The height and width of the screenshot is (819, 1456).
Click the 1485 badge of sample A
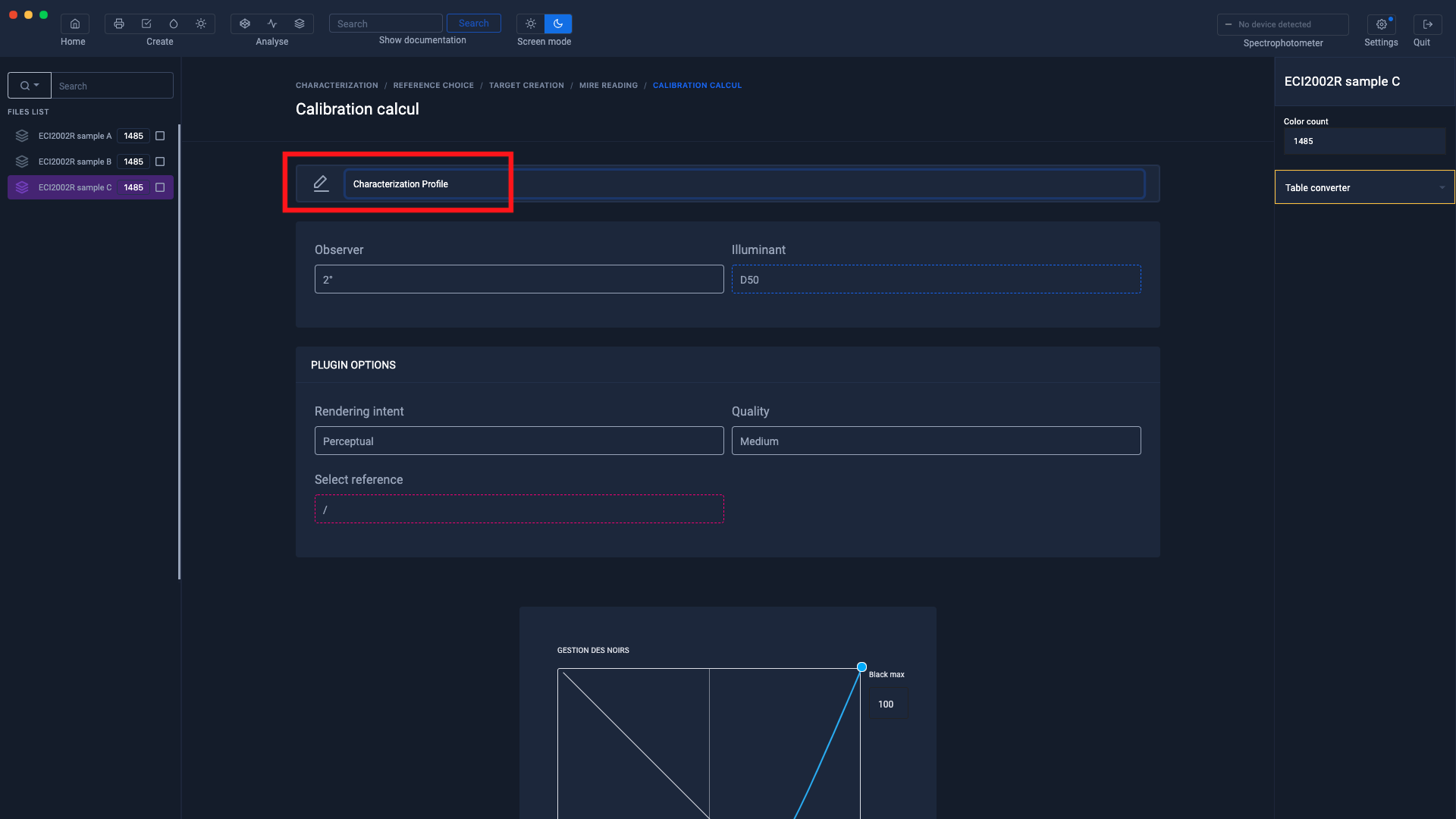(133, 136)
